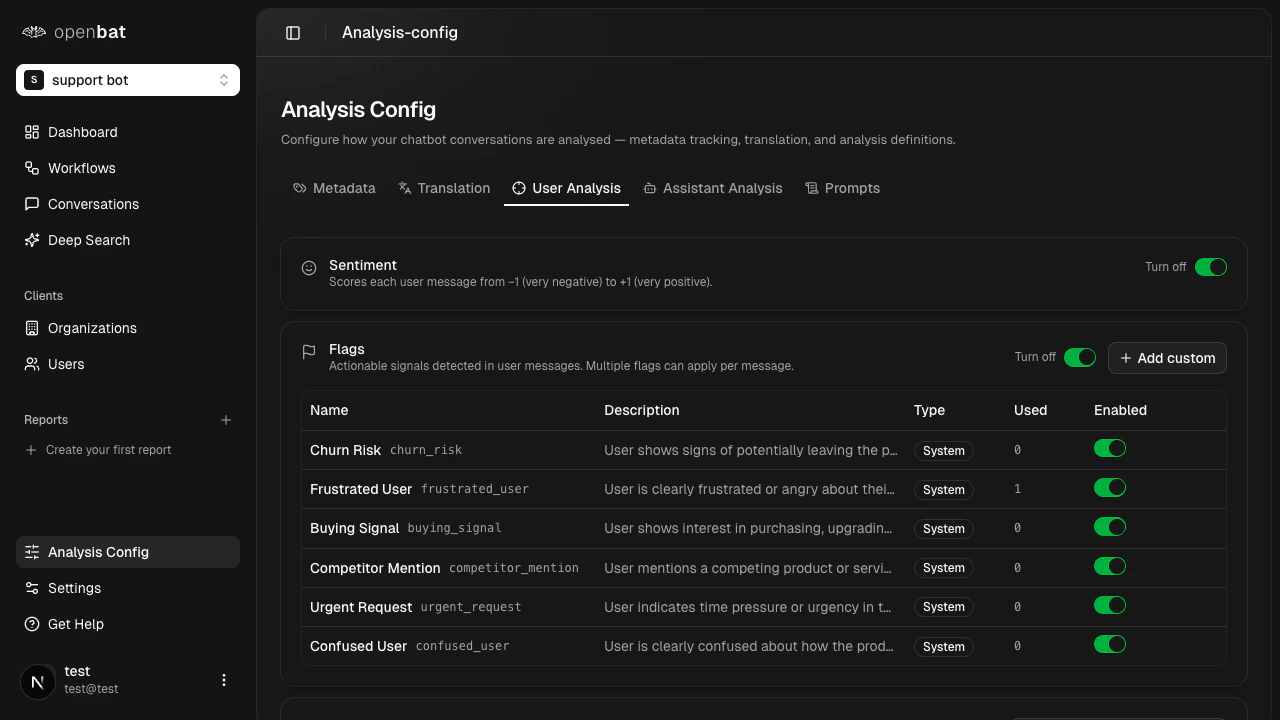Image resolution: width=1280 pixels, height=720 pixels.
Task: Click the Organizations building icon
Action: (x=30, y=328)
